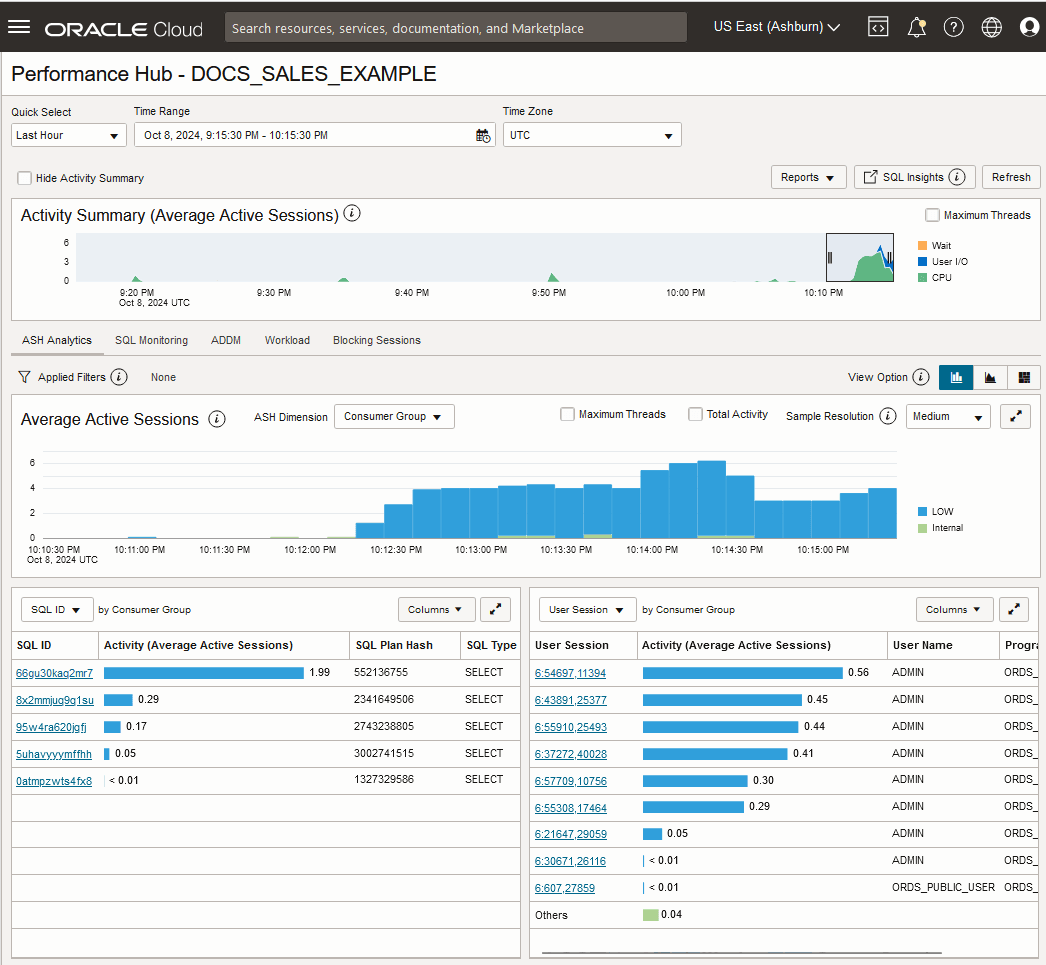1046x965 pixels.
Task: Open SQL ID 66gu30kag2mr7 details
Action: (54, 672)
